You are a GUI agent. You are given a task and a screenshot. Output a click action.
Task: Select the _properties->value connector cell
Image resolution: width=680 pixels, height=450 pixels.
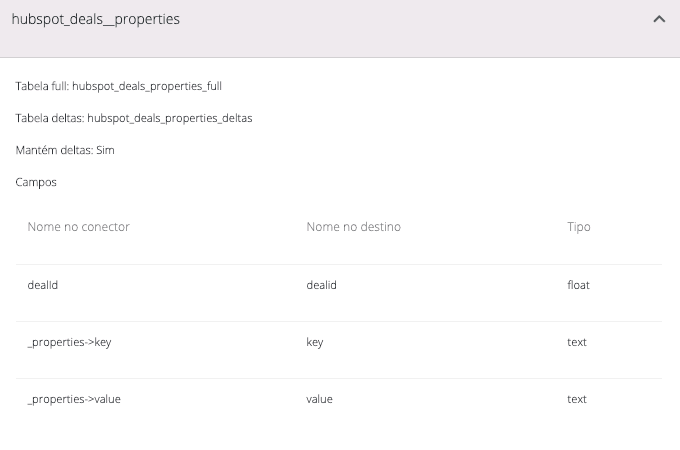[x=74, y=399]
